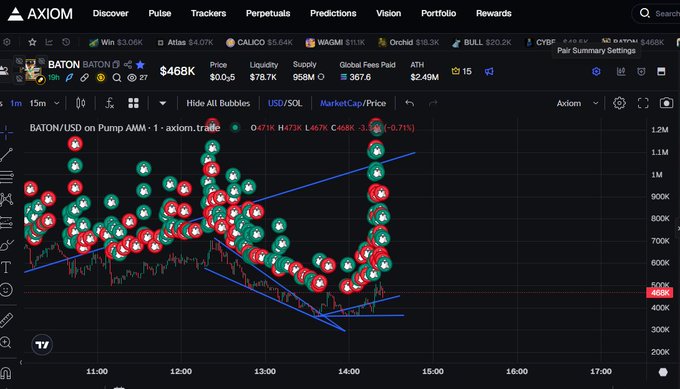Open ticker bar settings gear

(7, 42)
